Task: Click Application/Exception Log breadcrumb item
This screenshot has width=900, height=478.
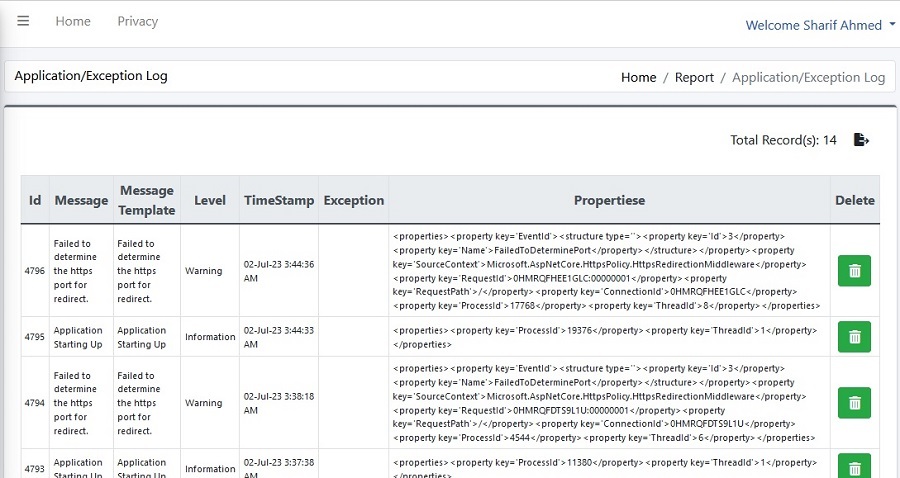Action: [x=808, y=77]
